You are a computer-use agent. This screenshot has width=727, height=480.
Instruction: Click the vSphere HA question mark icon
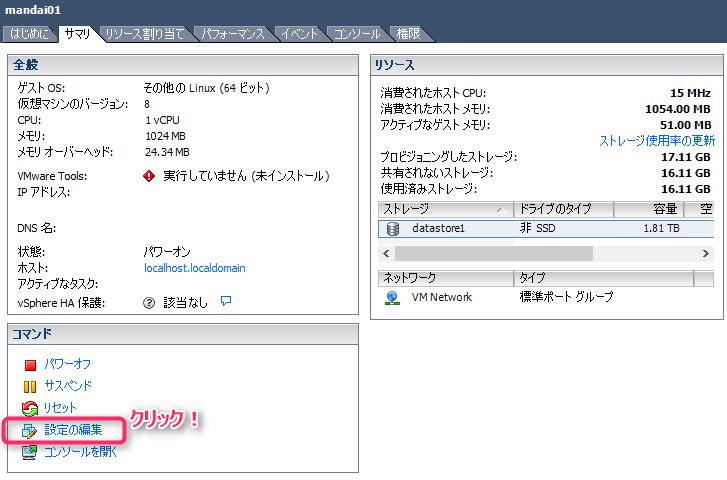(x=149, y=303)
